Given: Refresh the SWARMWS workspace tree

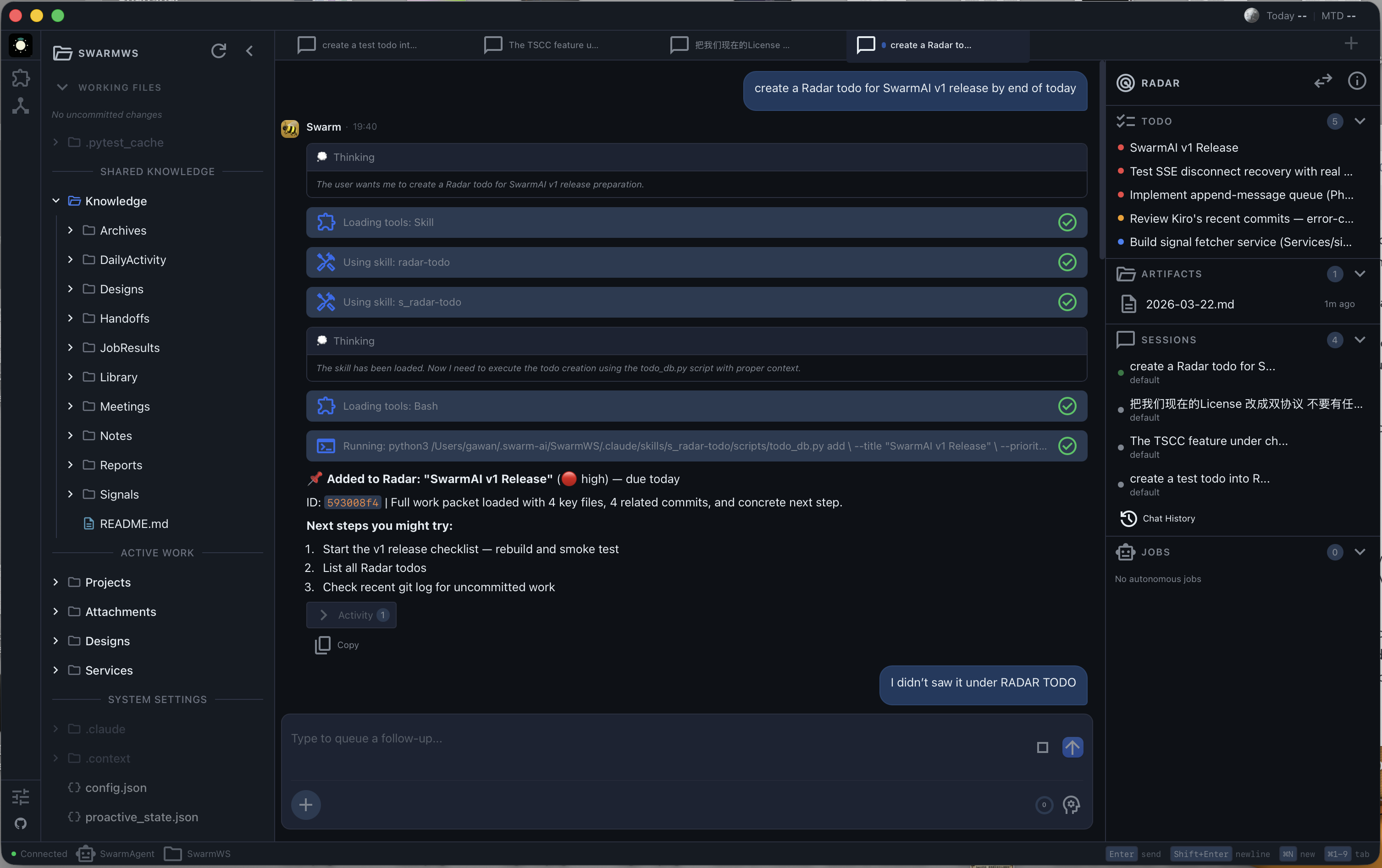Looking at the screenshot, I should pyautogui.click(x=219, y=51).
